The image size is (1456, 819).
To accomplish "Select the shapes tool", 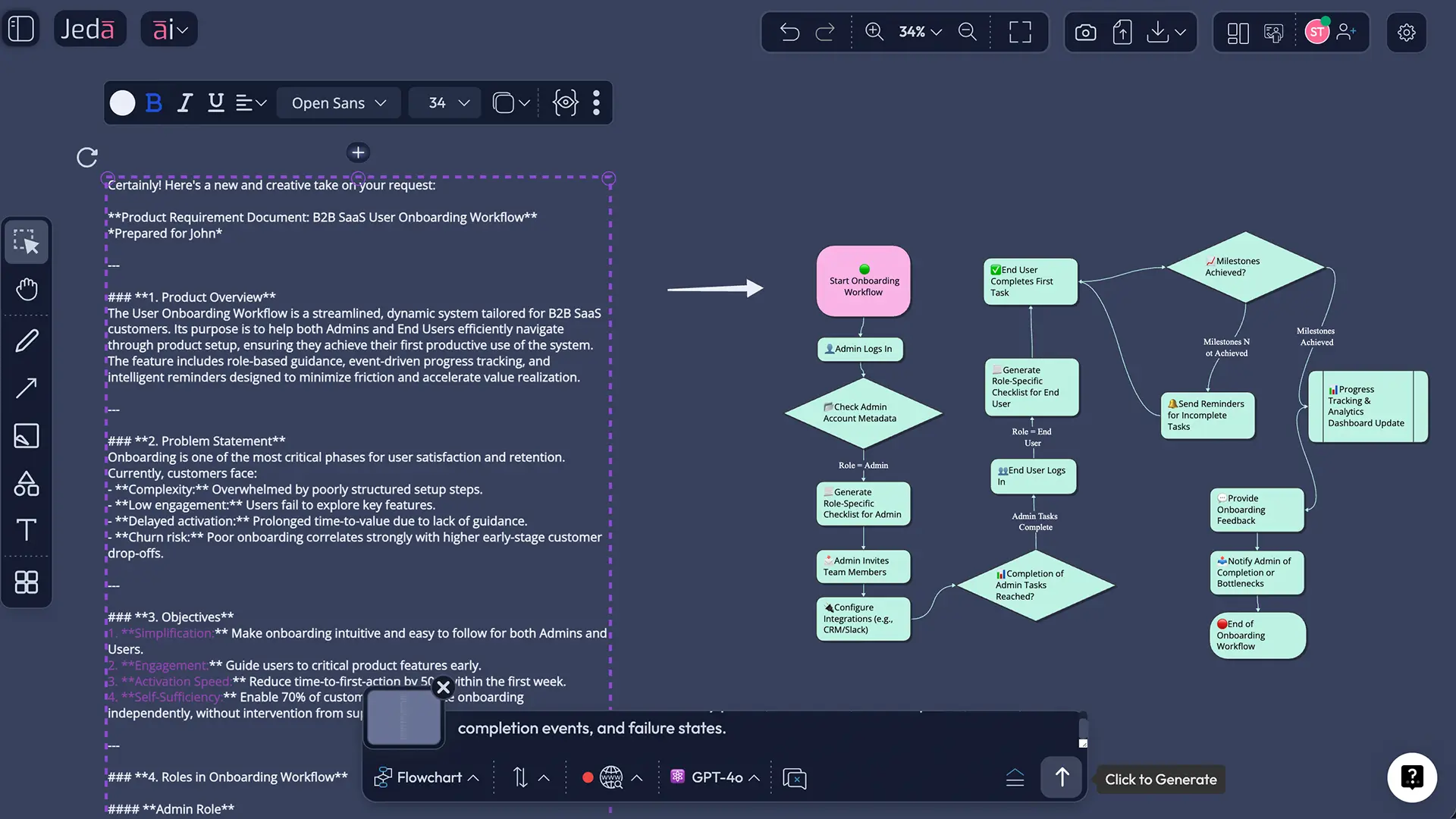I will [x=27, y=483].
